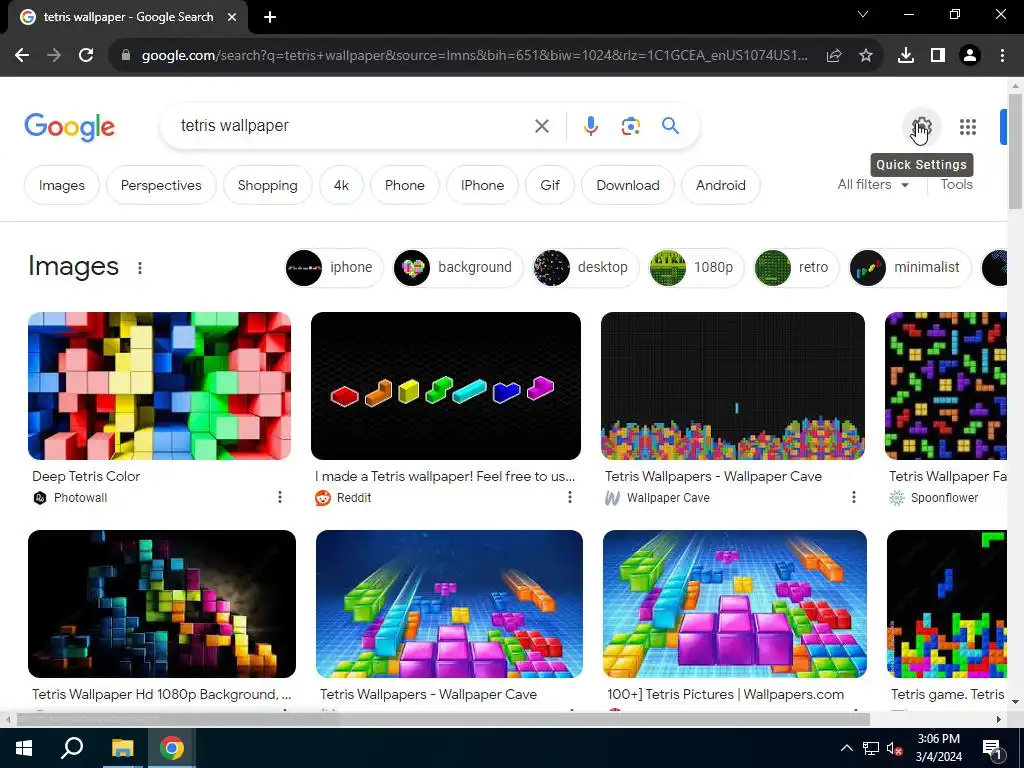Toggle Chrome side panel
The width and height of the screenshot is (1024, 768).
click(x=938, y=56)
